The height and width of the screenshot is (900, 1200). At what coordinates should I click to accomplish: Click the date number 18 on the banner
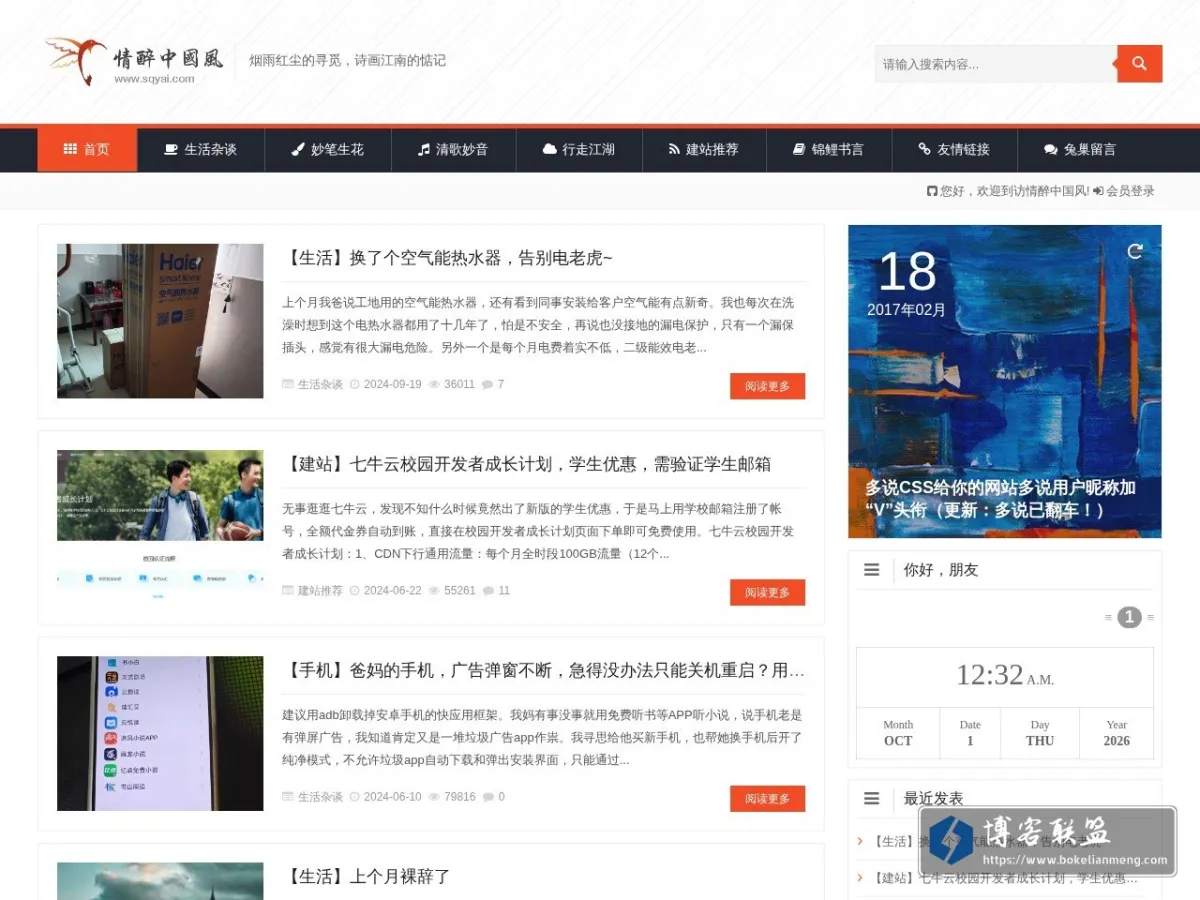pyautogui.click(x=907, y=271)
